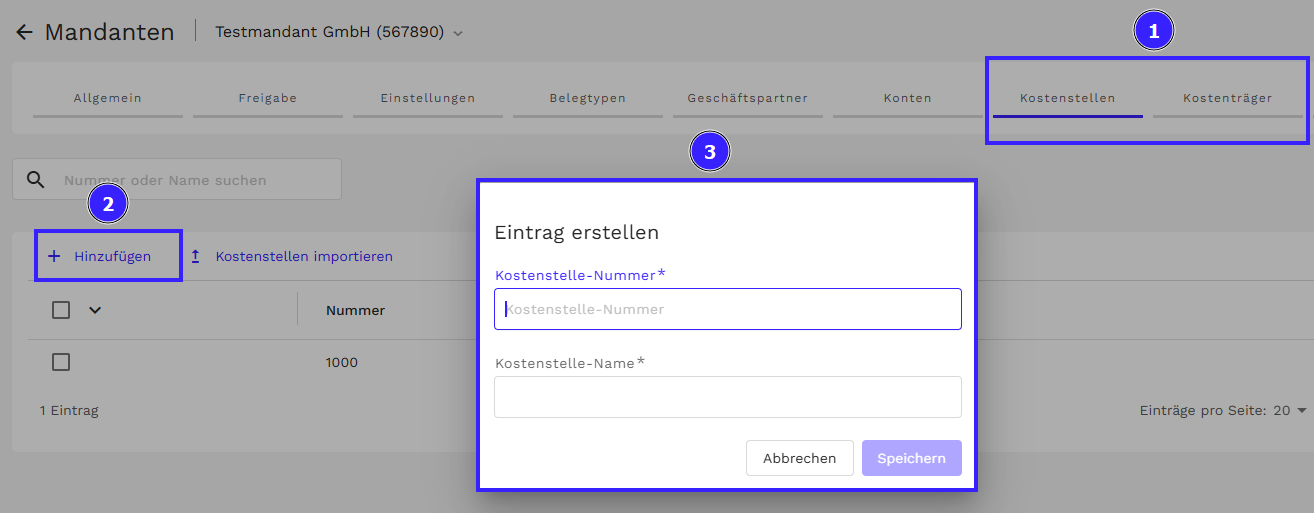The height and width of the screenshot is (513, 1314).
Task: Switch to the Allgemein tab
Action: pyautogui.click(x=108, y=98)
